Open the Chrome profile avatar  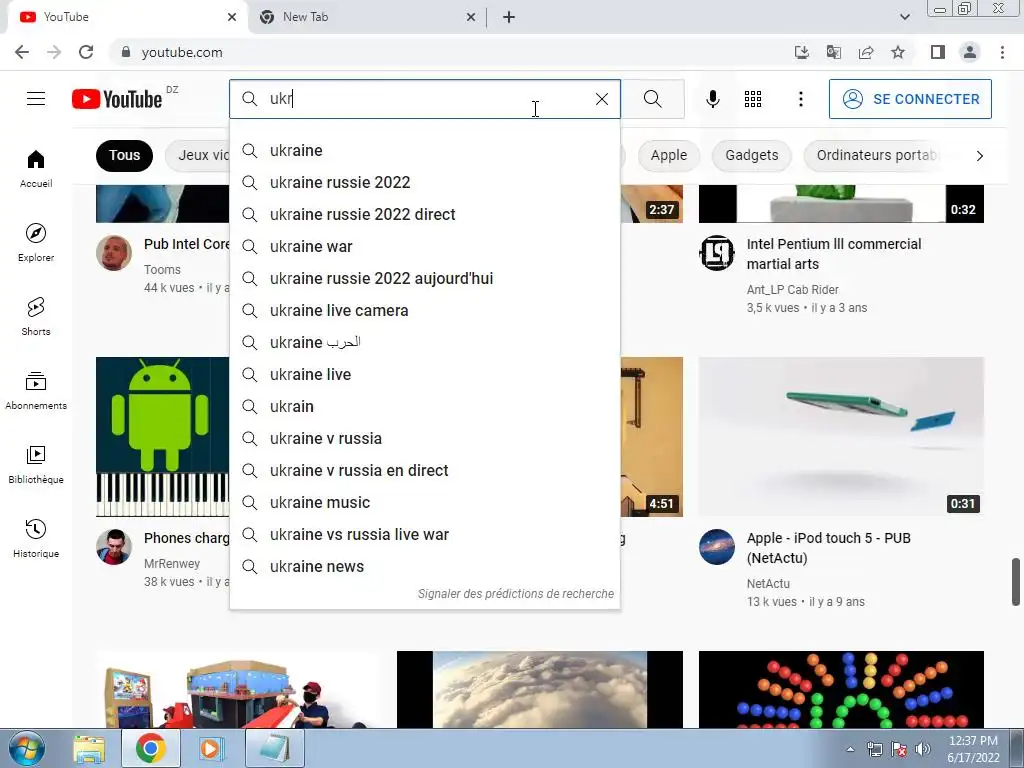[x=970, y=52]
